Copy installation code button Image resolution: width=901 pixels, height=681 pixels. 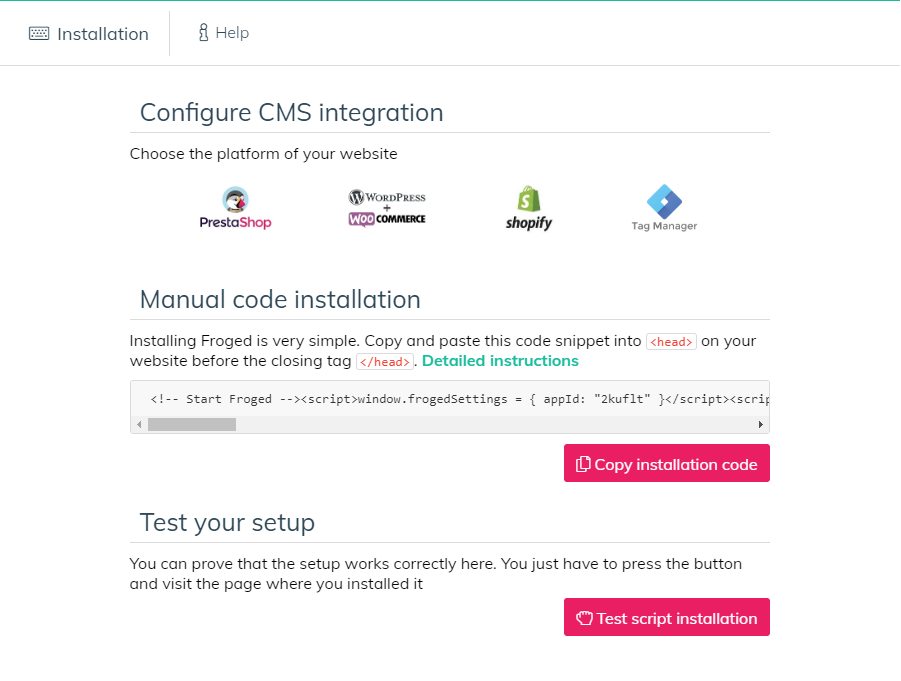coord(667,463)
